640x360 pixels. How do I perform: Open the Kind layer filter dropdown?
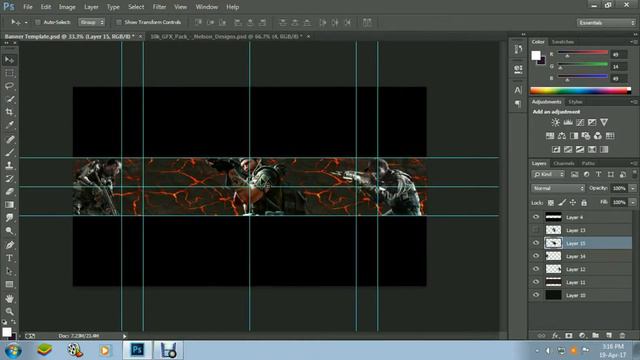click(548, 174)
